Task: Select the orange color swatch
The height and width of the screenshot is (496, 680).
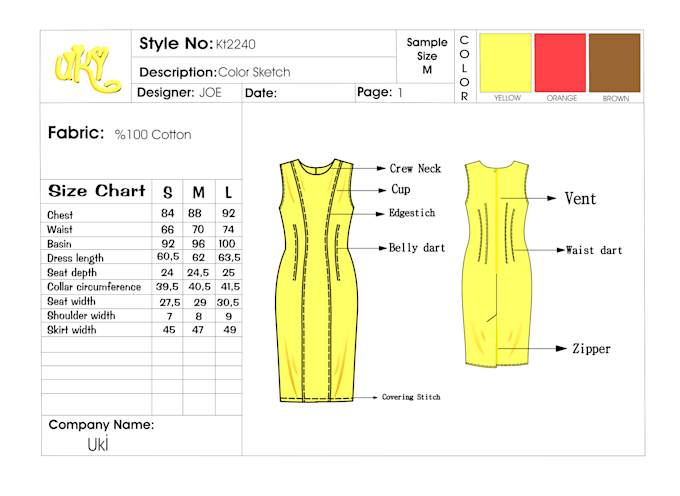Action: [x=560, y=63]
